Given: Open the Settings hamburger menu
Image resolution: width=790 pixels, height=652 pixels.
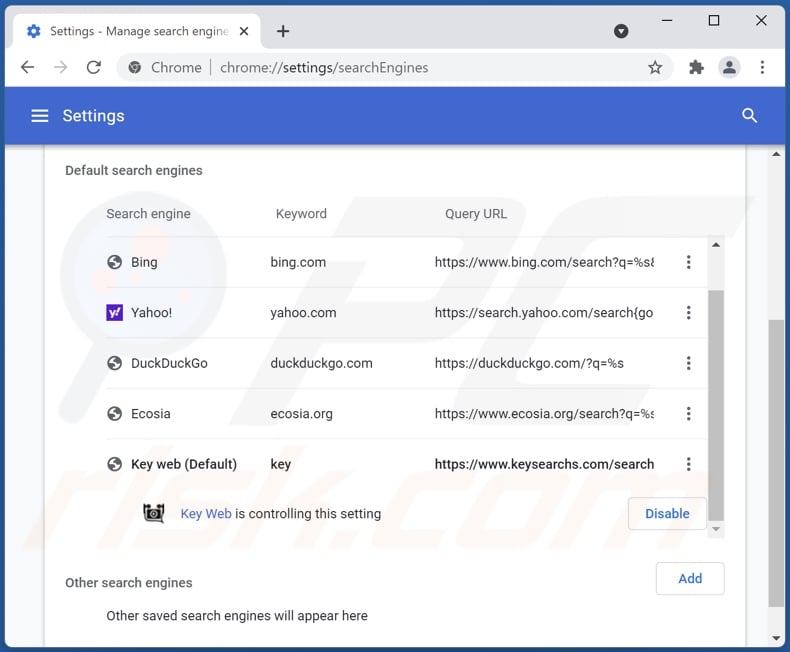Looking at the screenshot, I should click(x=40, y=116).
